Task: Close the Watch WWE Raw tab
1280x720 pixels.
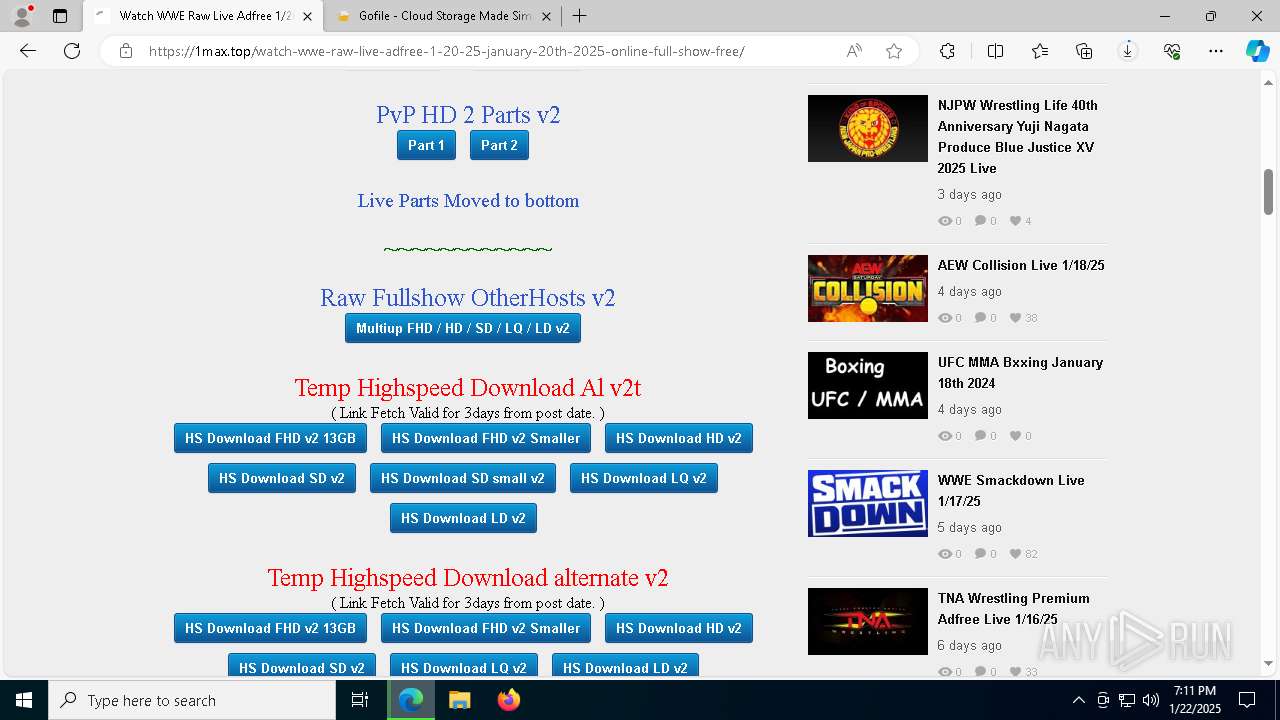Action: [307, 16]
